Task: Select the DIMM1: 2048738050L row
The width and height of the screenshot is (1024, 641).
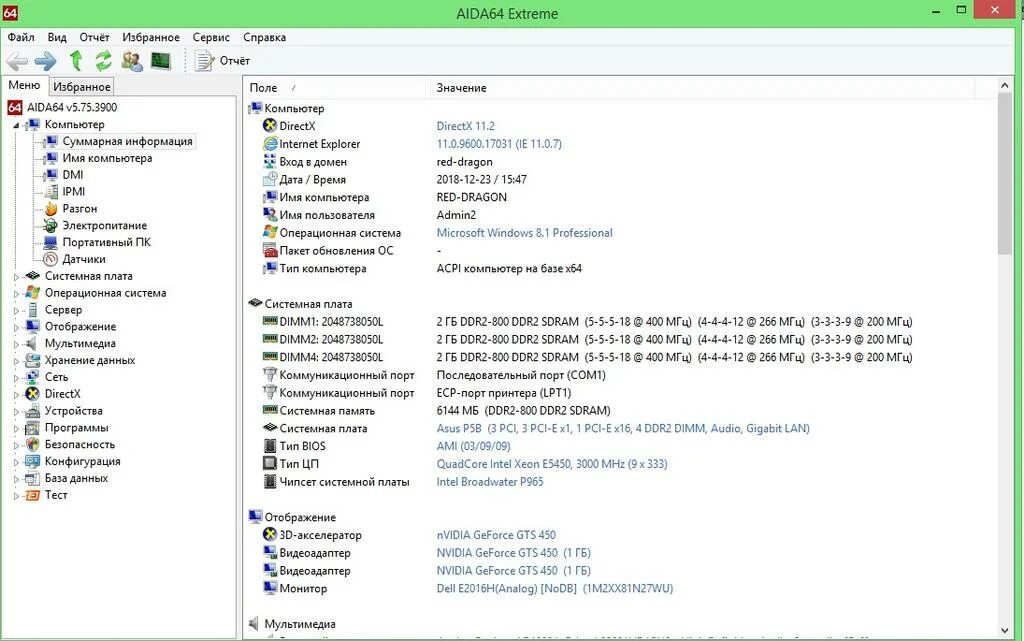Action: click(x=331, y=322)
